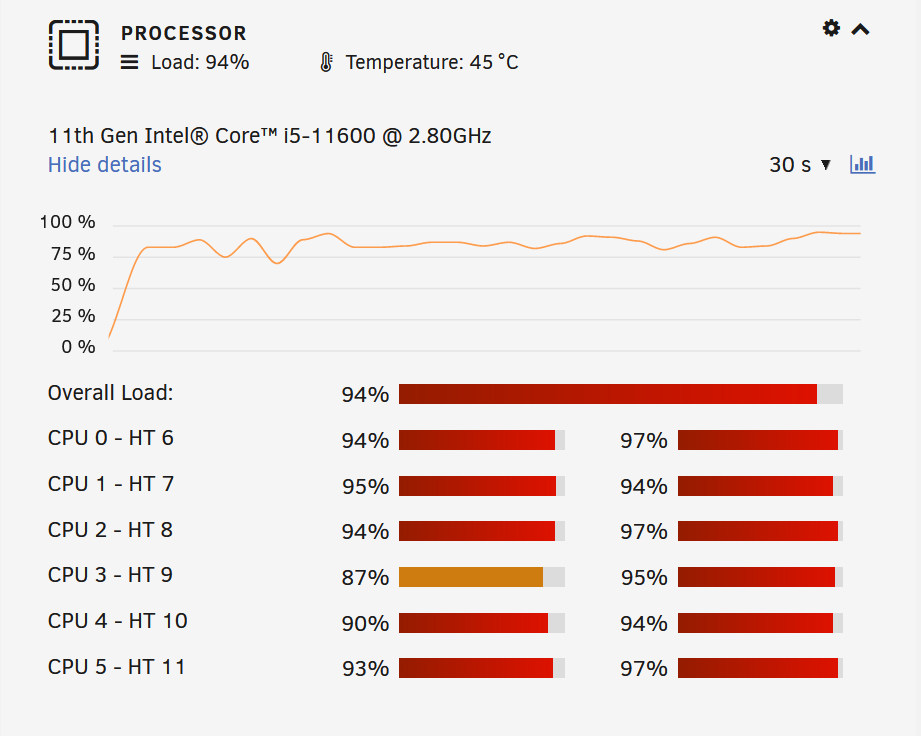This screenshot has height=736, width=921.
Task: Click the load bars icon
Action: click(x=129, y=62)
